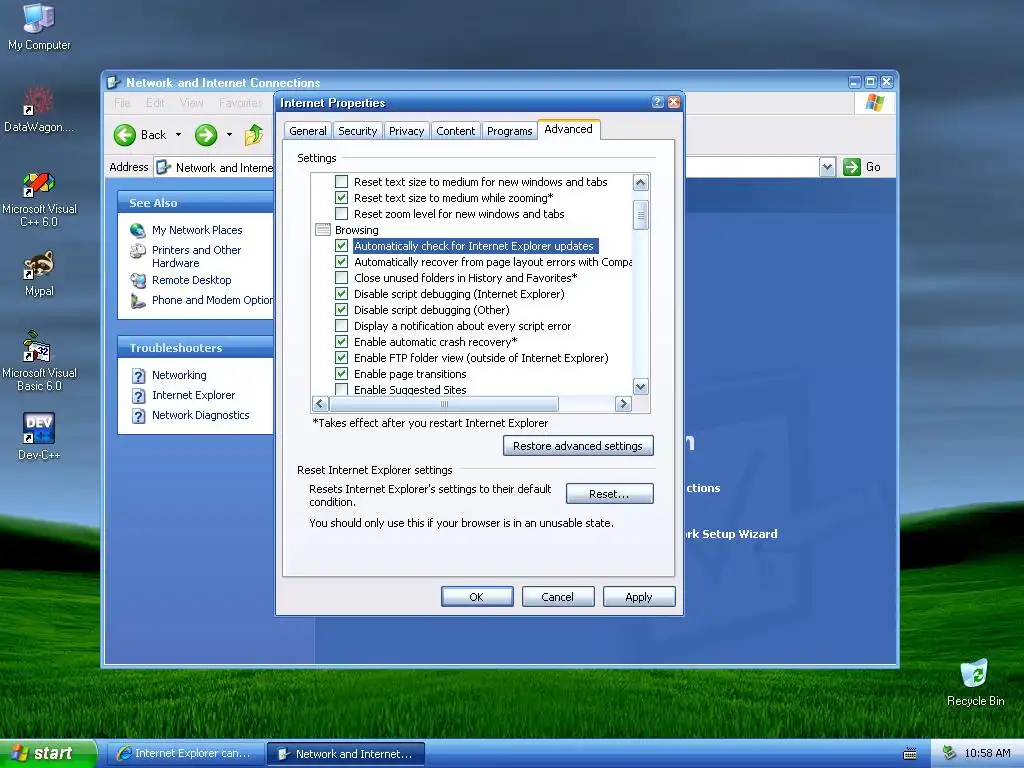
Task: Click the on-screen keyboard tray icon
Action: coord(909,754)
